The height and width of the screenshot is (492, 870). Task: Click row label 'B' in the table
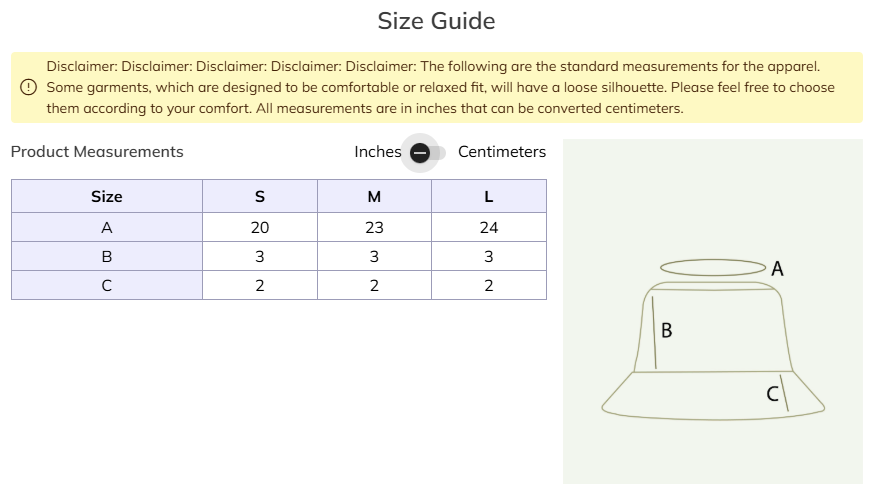[107, 256]
